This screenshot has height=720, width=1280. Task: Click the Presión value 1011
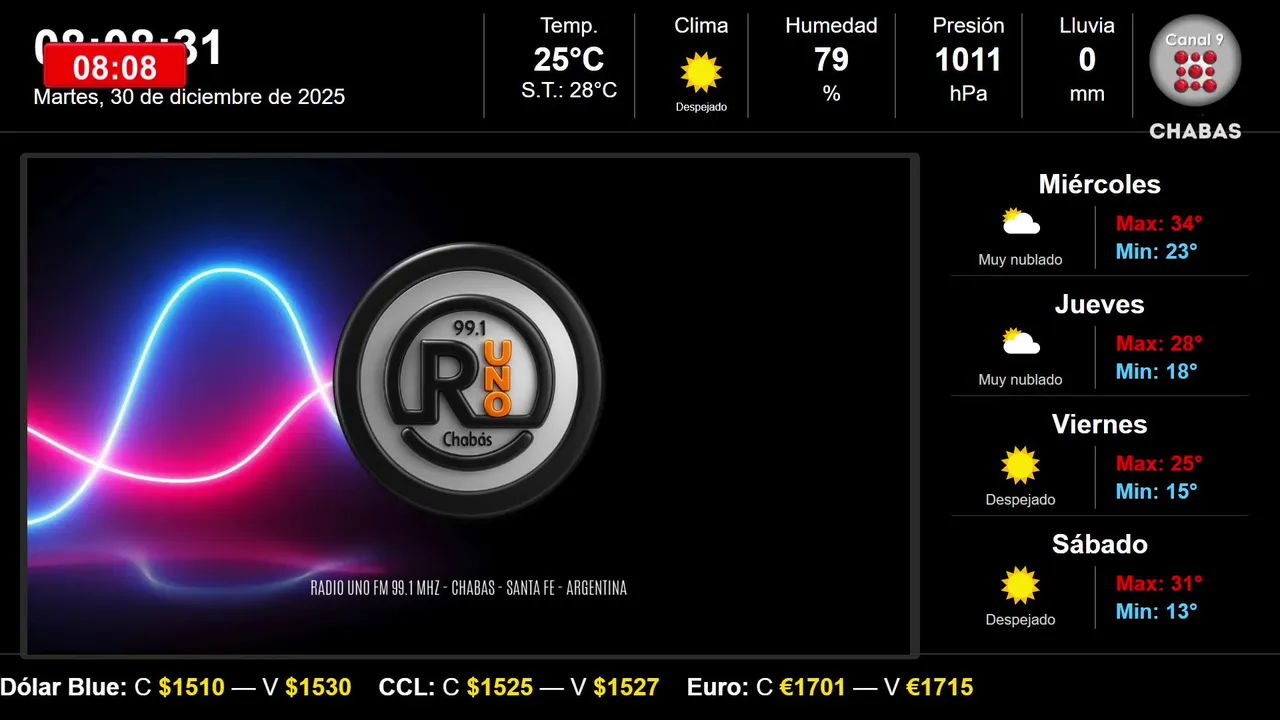pyautogui.click(x=968, y=60)
